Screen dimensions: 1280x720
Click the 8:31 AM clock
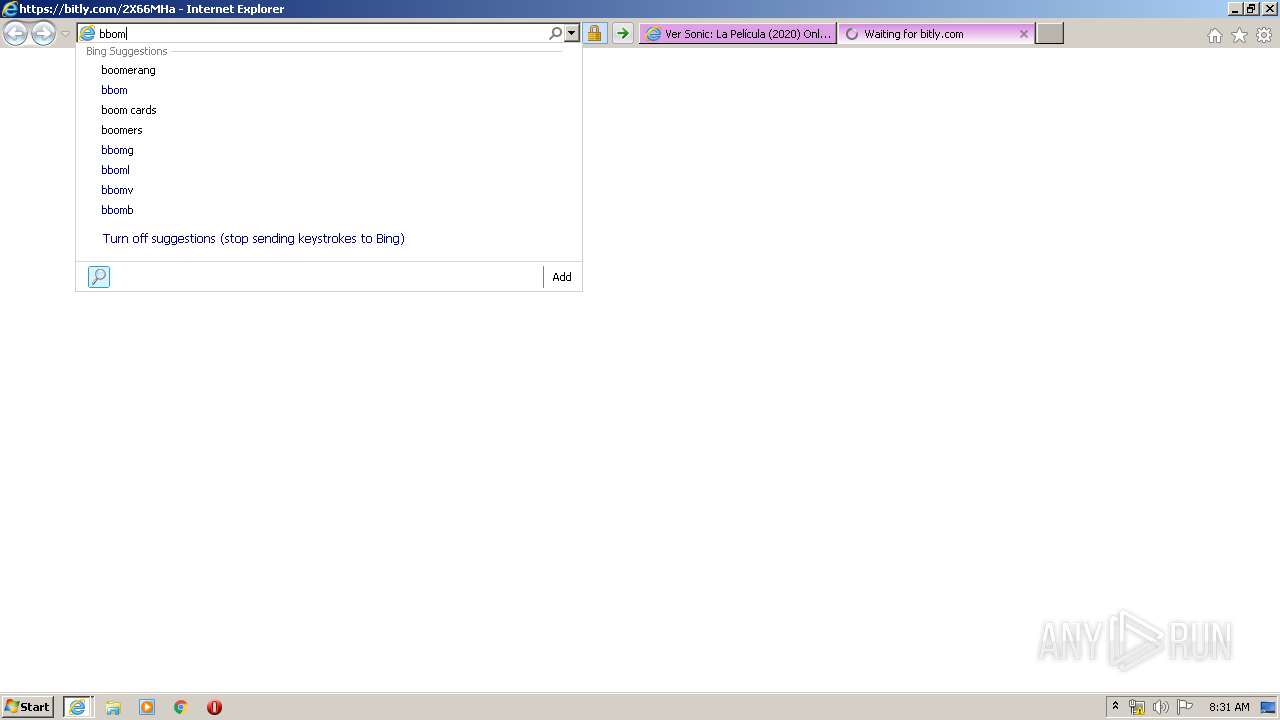(x=1229, y=707)
